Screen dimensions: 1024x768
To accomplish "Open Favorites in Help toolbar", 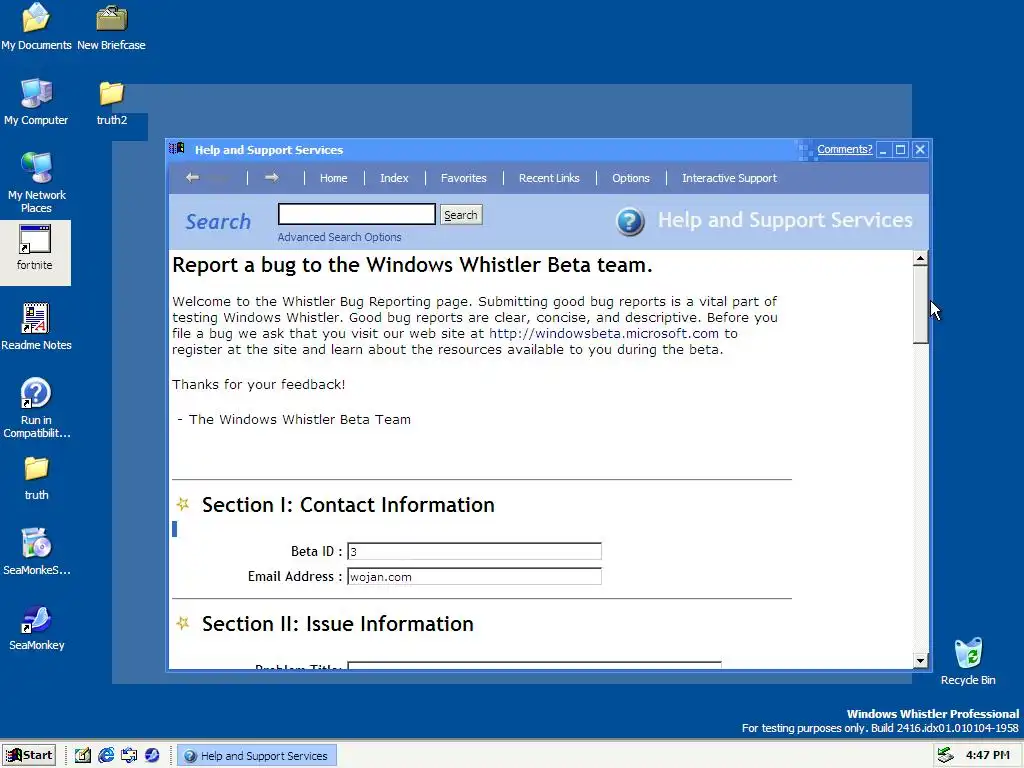I will point(463,178).
